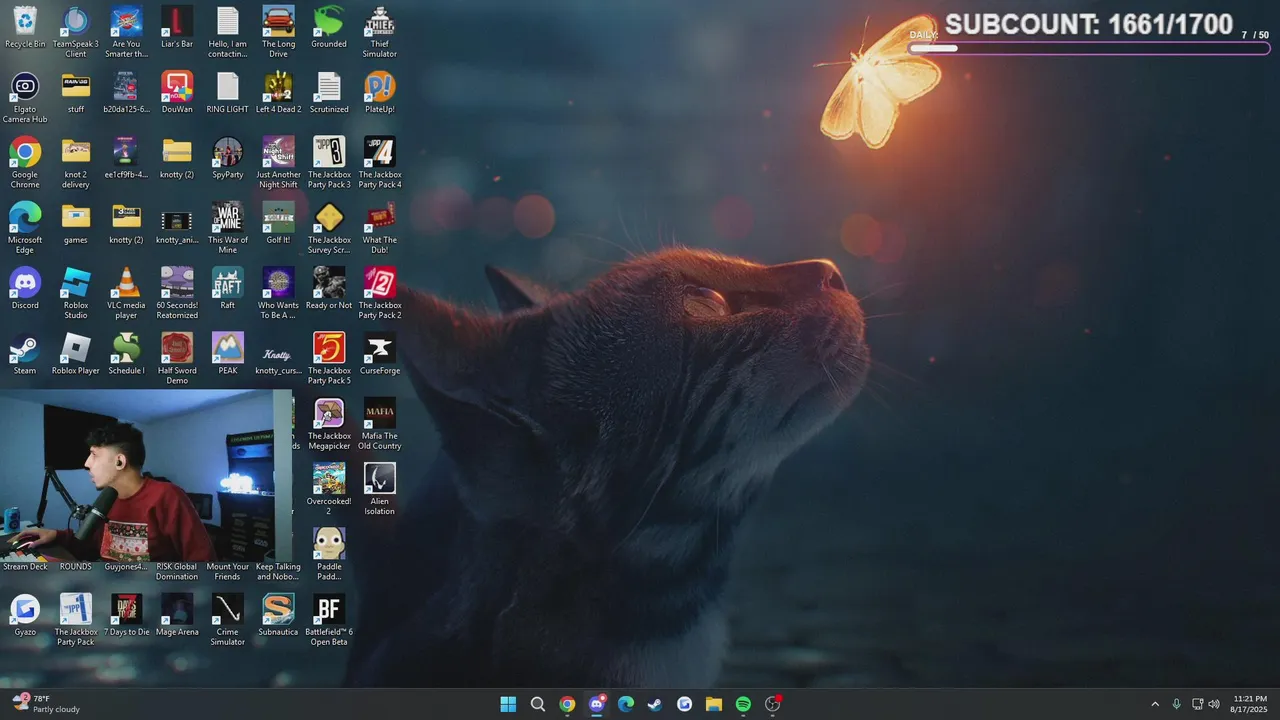Open the 'stuff' folder
The width and height of the screenshot is (1280, 720).
(x=76, y=92)
